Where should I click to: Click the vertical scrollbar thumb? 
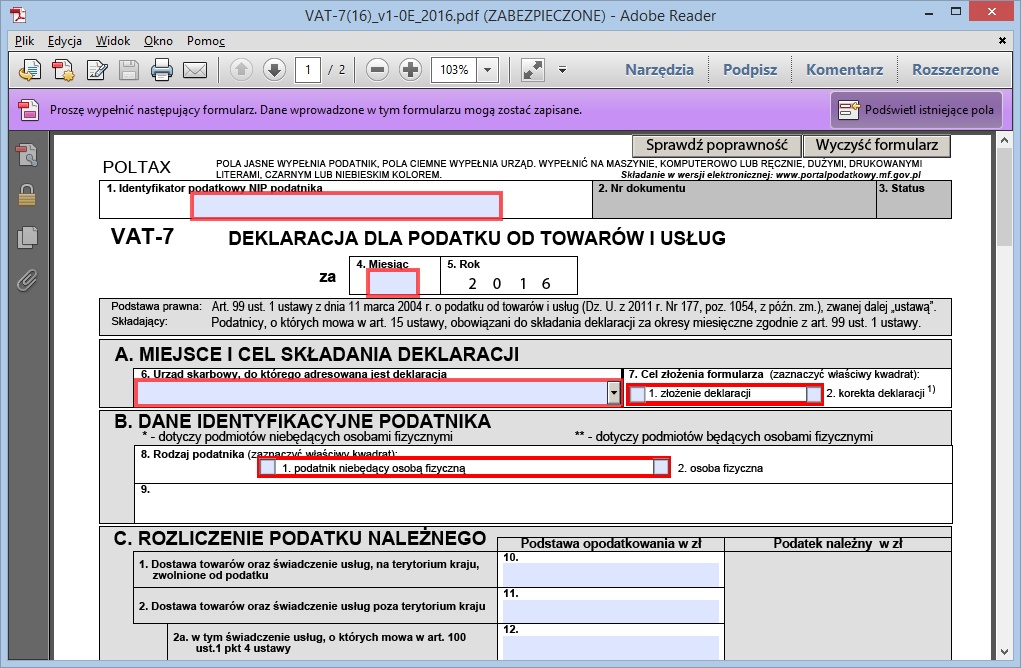(1003, 199)
